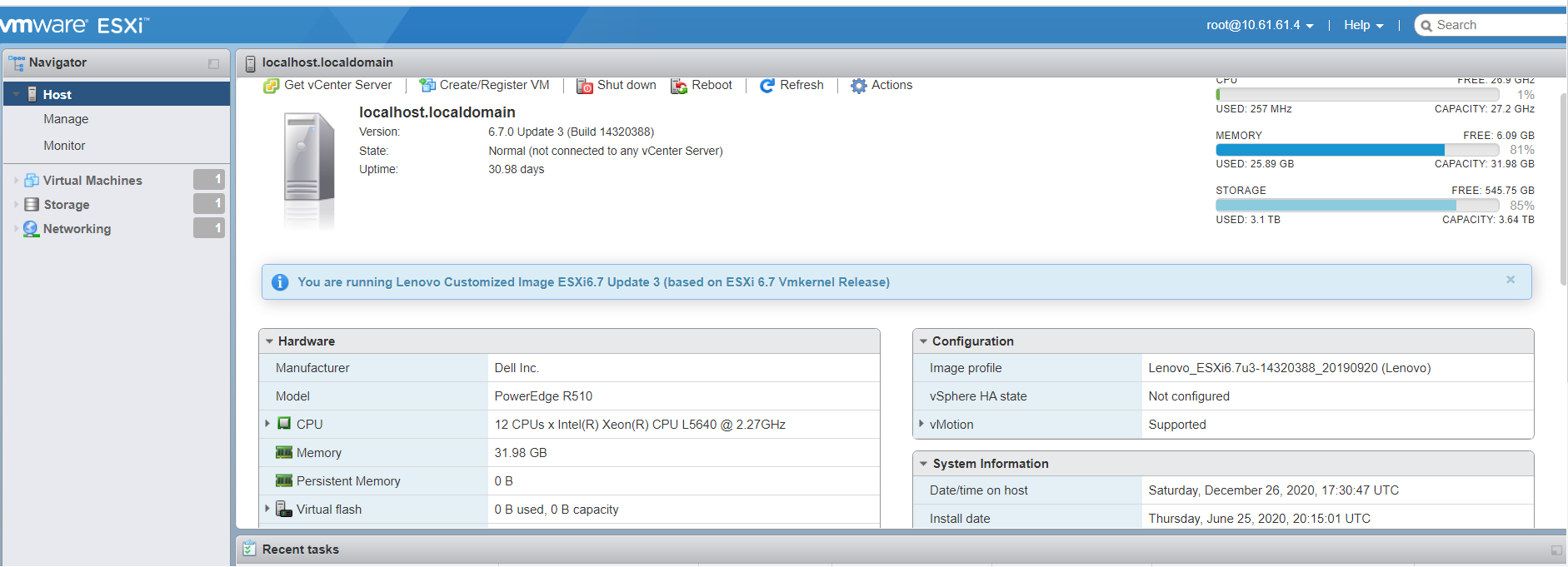Expand the Virtual flash row
Image resolution: width=1568 pixels, height=567 pixels.
(x=267, y=508)
